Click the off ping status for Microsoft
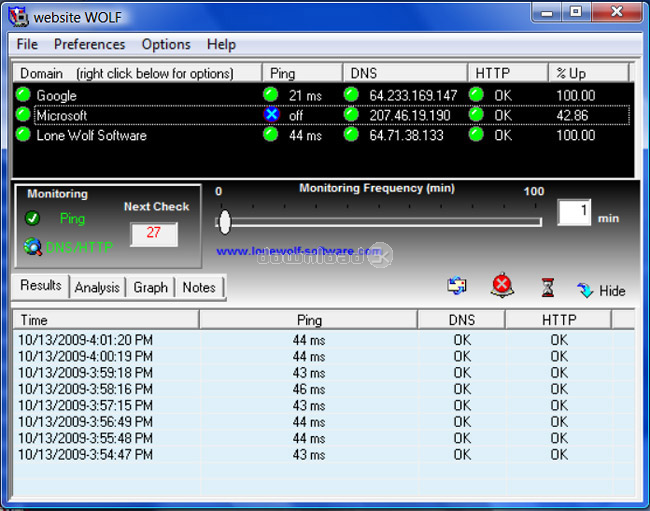650x511 pixels. pos(296,116)
